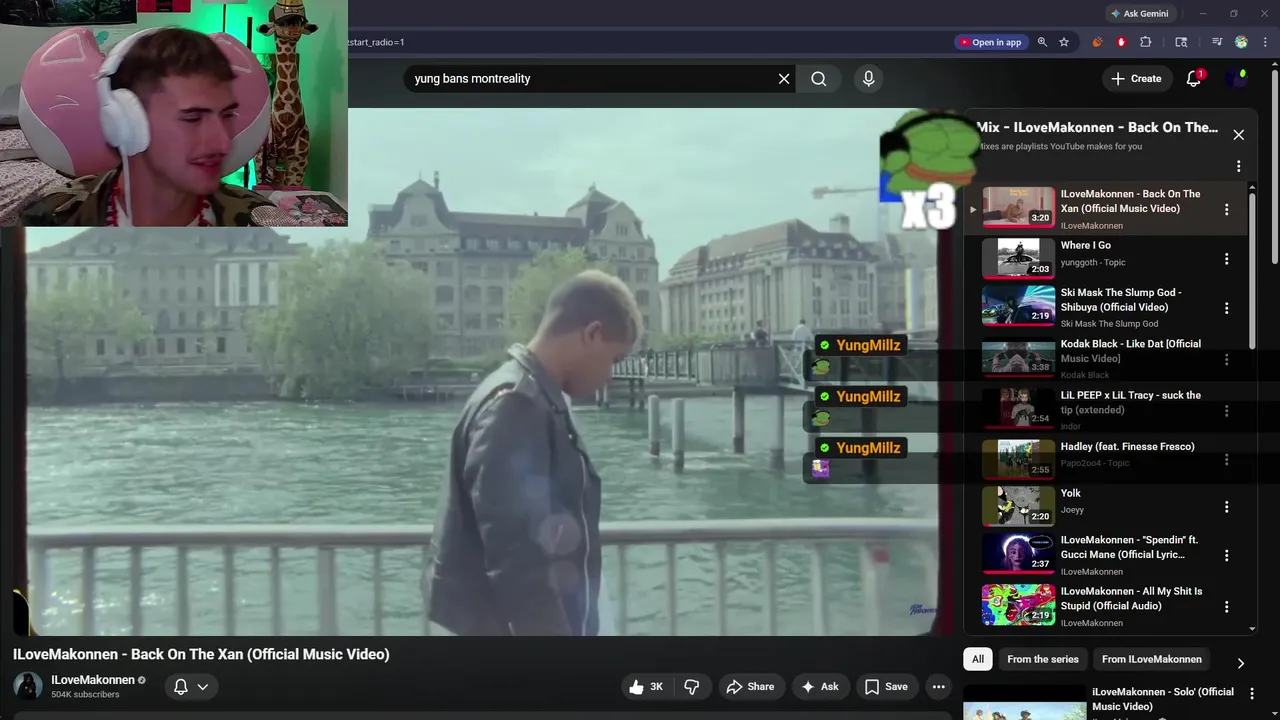Click the video title text

pyautogui.click(x=201, y=654)
